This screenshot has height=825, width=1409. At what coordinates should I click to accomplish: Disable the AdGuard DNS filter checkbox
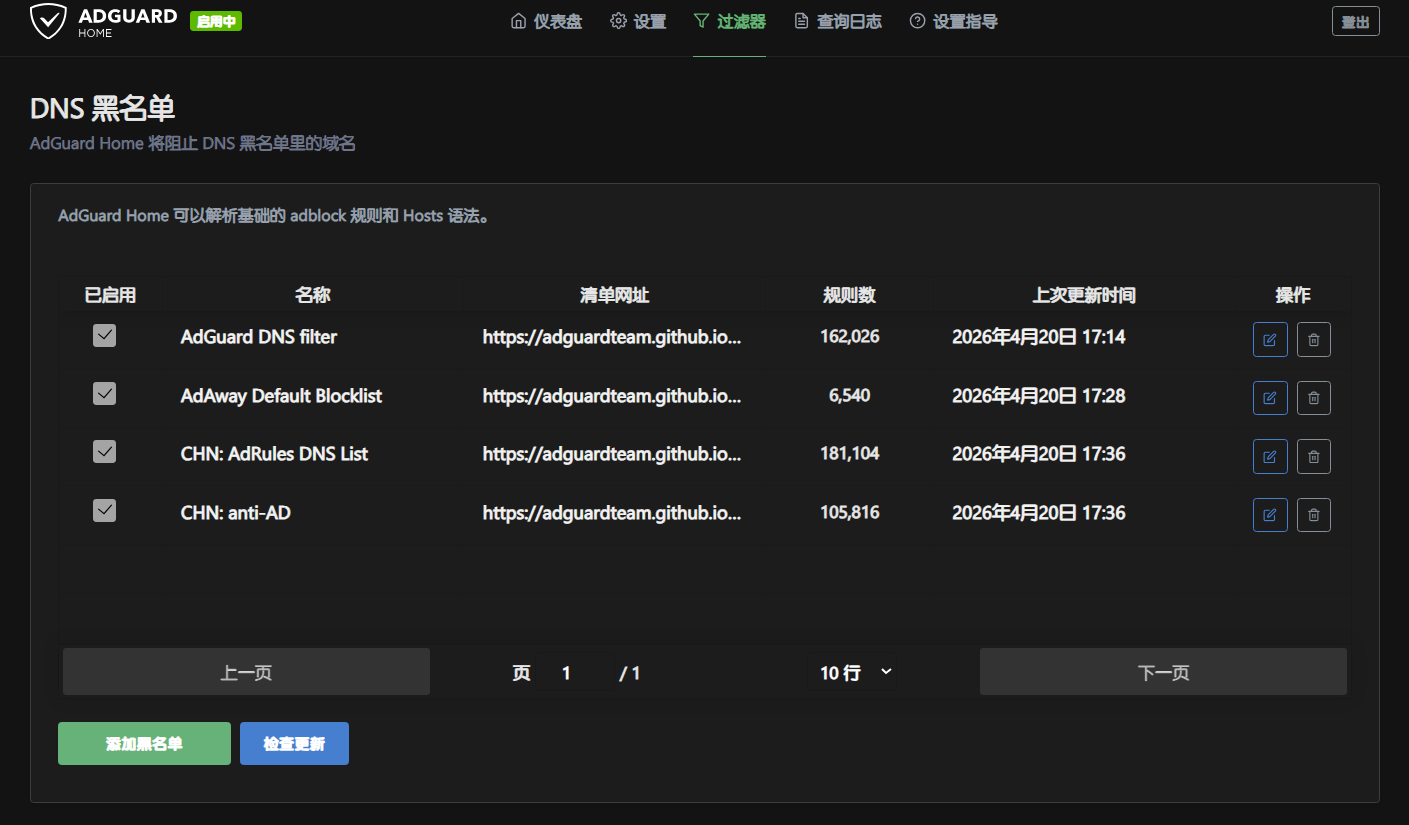coord(104,336)
